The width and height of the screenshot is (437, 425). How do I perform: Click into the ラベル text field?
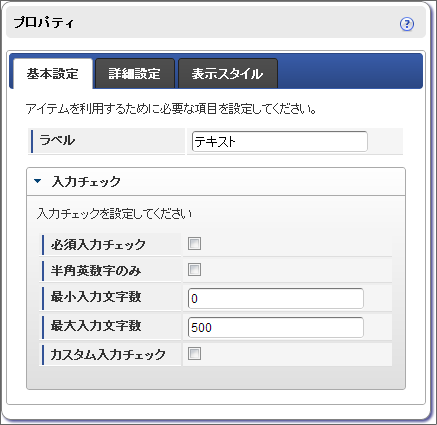click(280, 142)
